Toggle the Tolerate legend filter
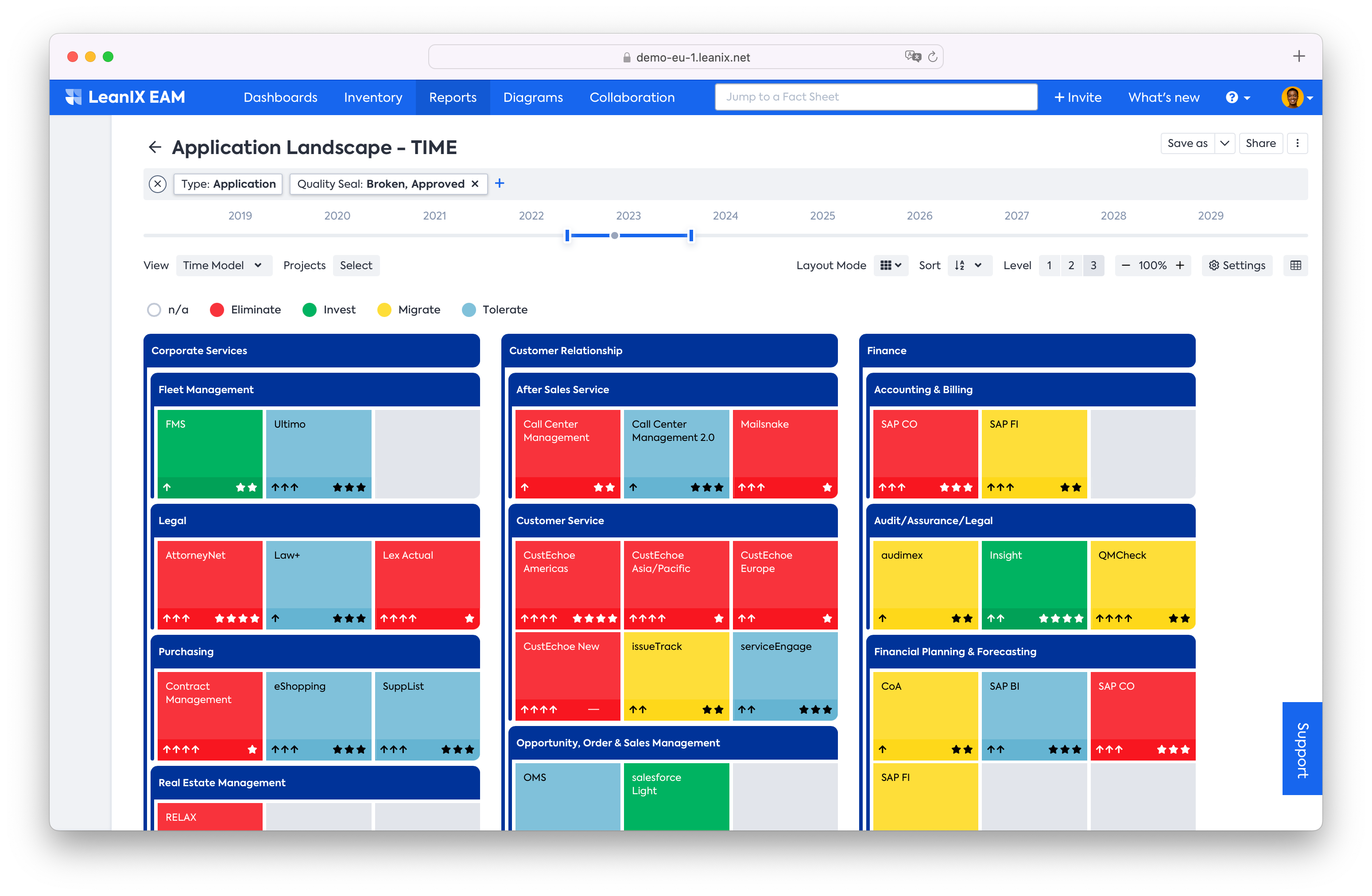 pos(495,309)
